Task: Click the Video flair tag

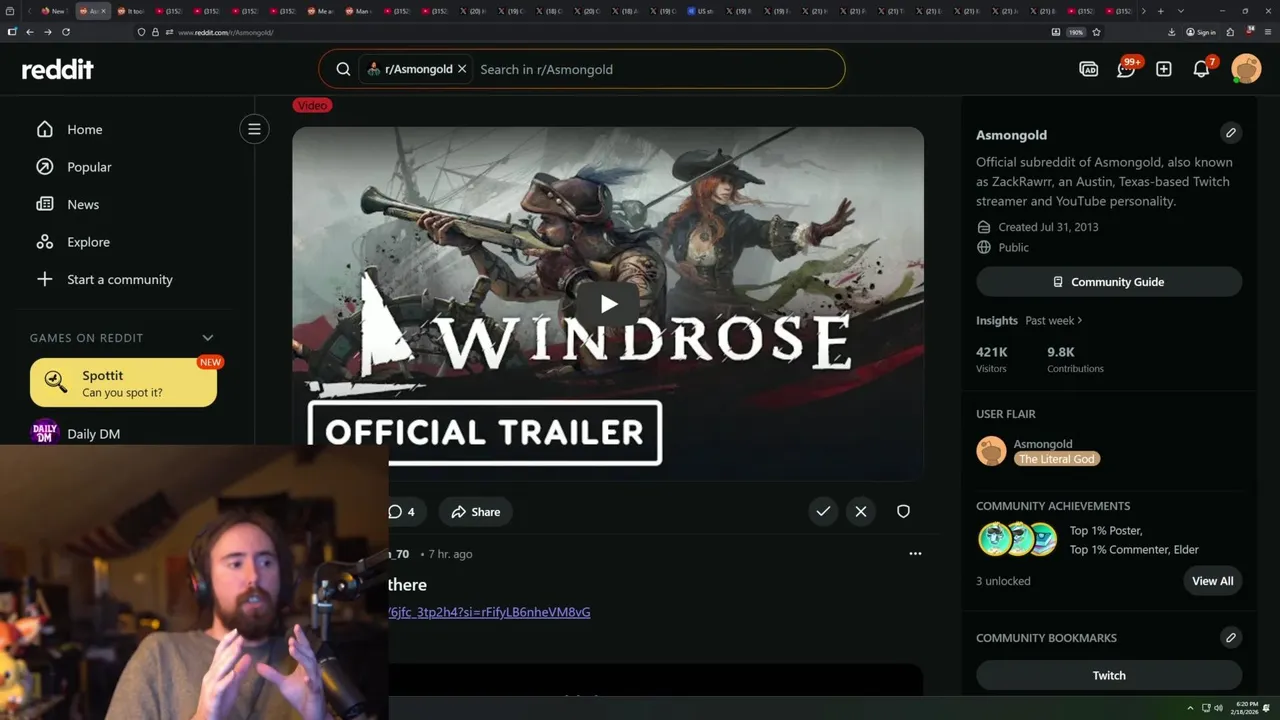Action: tap(312, 105)
